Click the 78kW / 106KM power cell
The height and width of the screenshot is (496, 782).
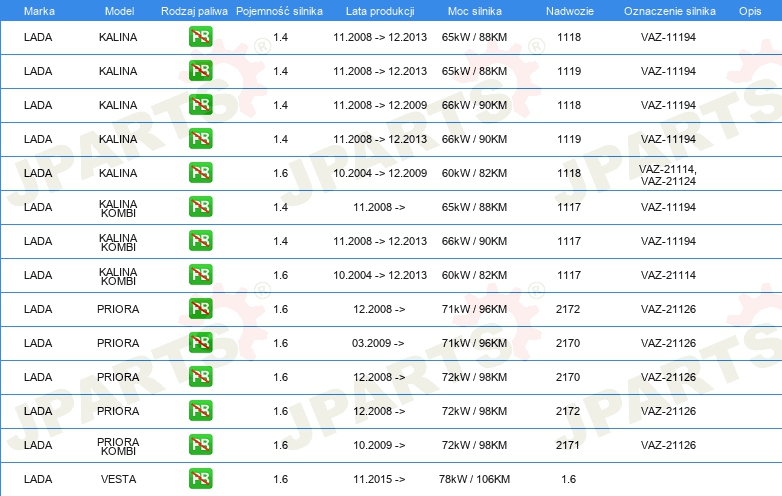pyautogui.click(x=474, y=479)
